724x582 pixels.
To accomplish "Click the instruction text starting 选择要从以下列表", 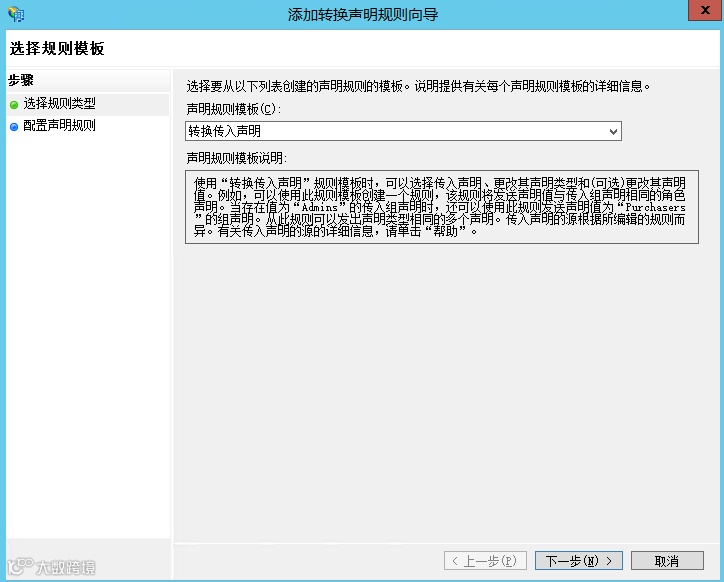I will click(x=418, y=86).
